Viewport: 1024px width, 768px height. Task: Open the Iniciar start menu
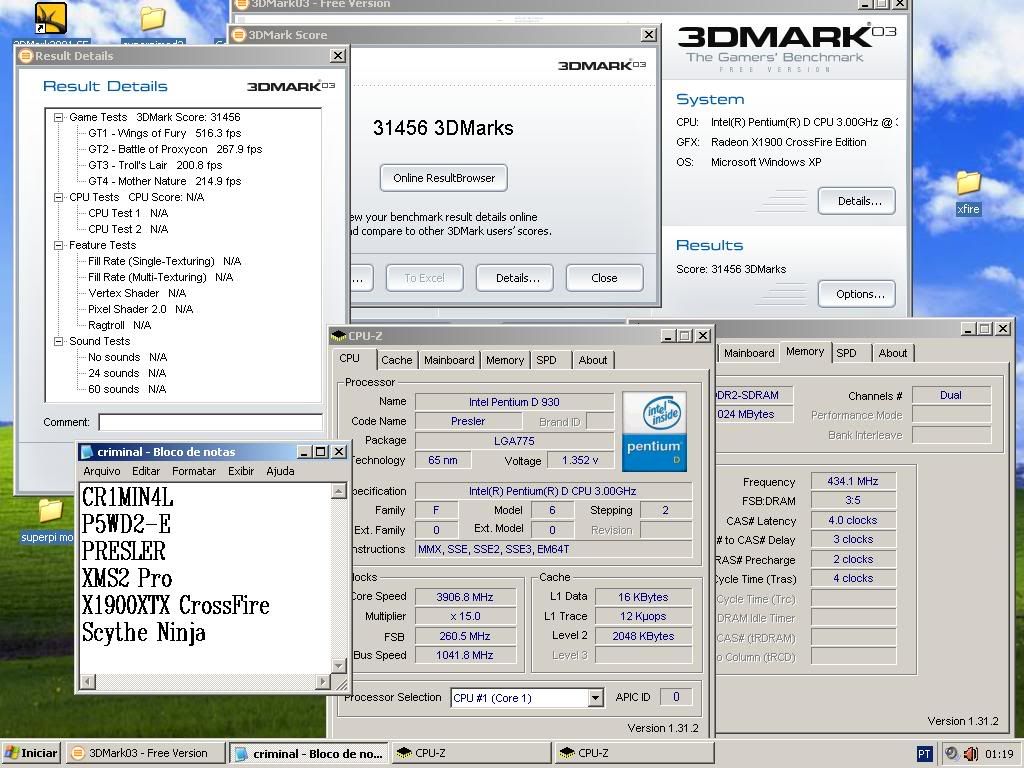31,753
